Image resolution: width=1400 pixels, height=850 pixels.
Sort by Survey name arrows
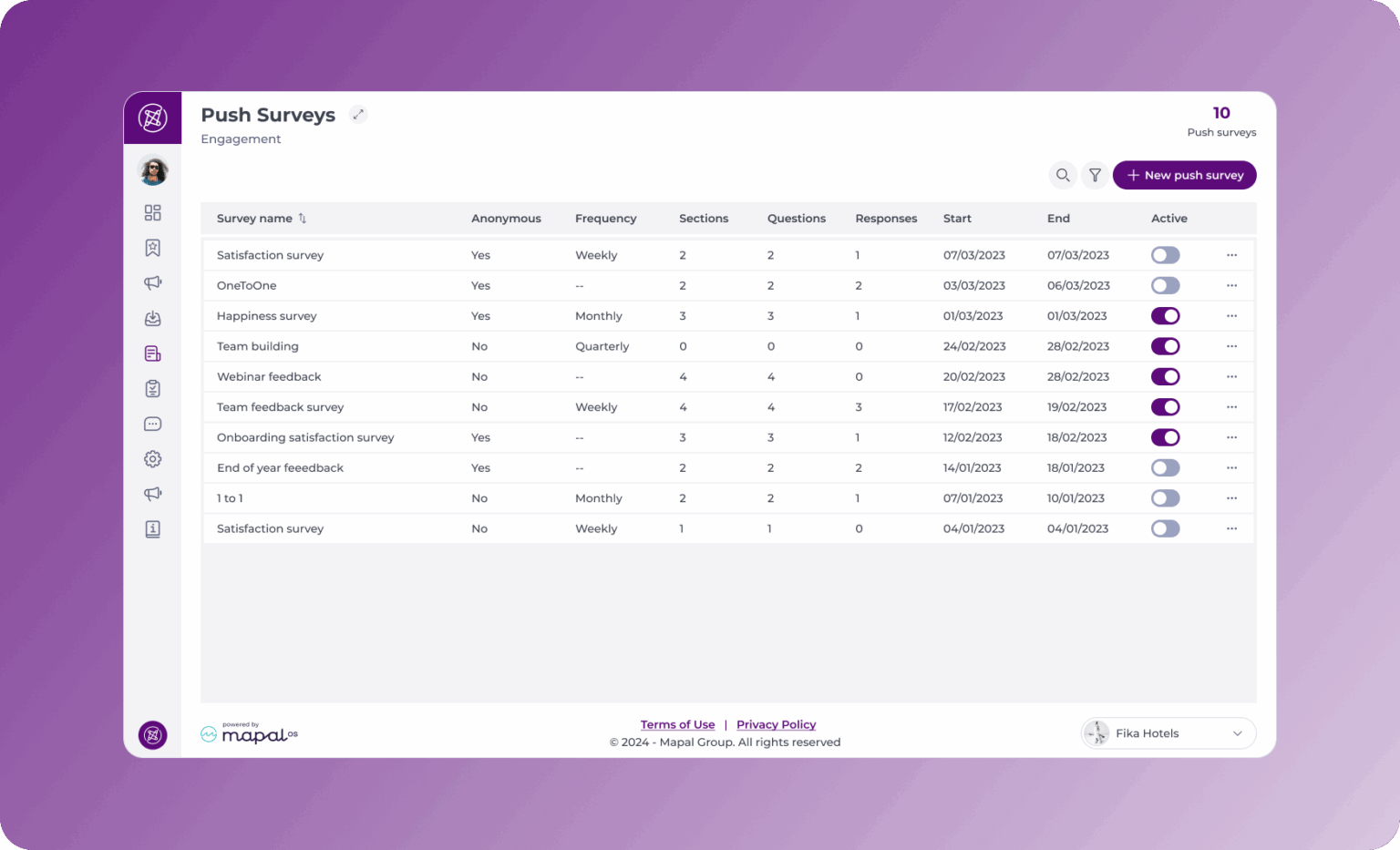click(303, 219)
